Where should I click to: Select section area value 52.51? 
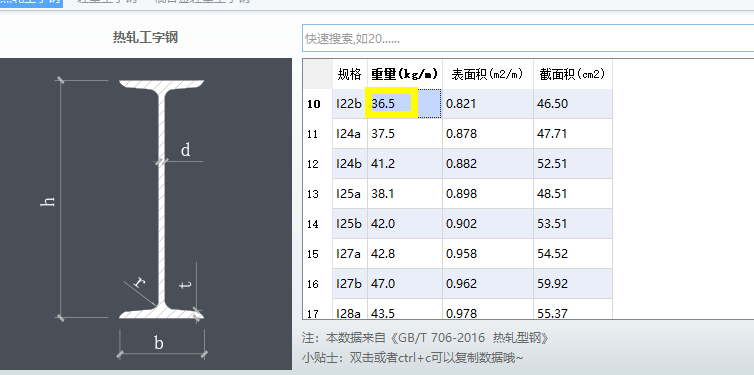coord(573,164)
